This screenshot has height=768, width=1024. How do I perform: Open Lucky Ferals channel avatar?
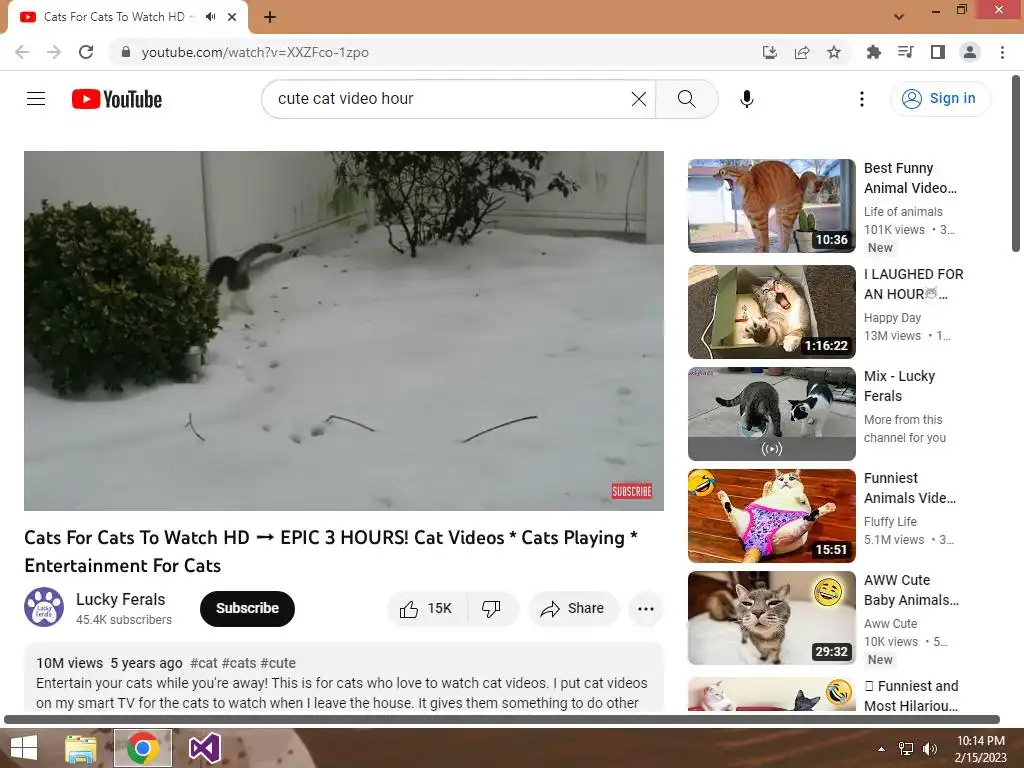[44, 607]
